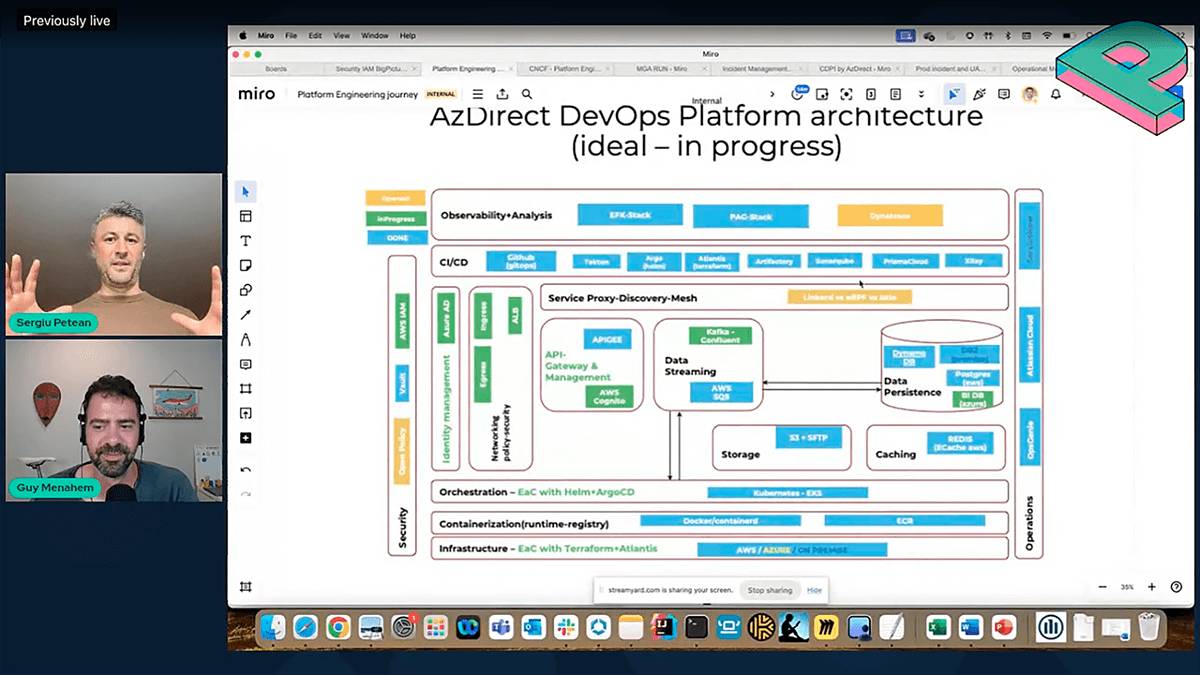Select the cursor tool in Miro's left toolbar
Viewport: 1200px width, 675px height.
tap(246, 191)
